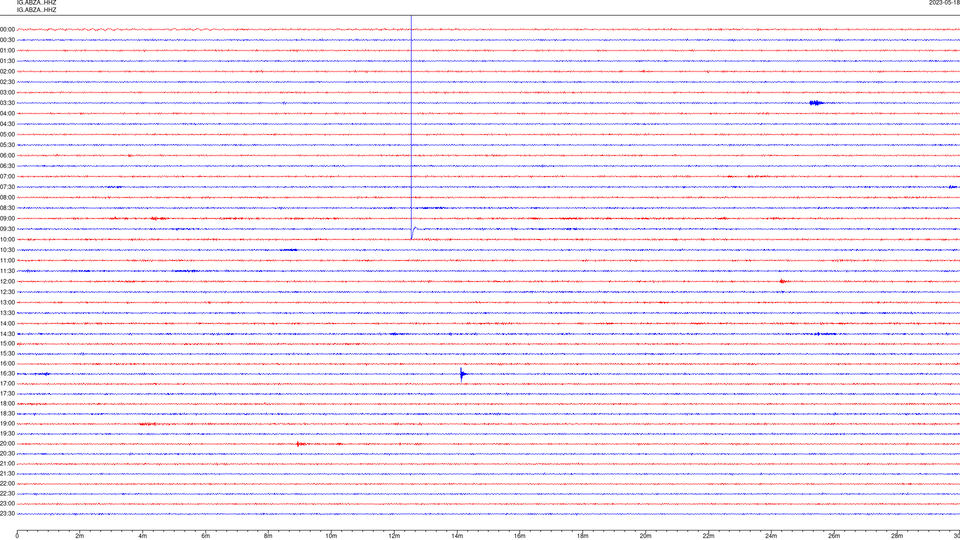
Task: Click the 02:00 trace label
Action: 7,72
